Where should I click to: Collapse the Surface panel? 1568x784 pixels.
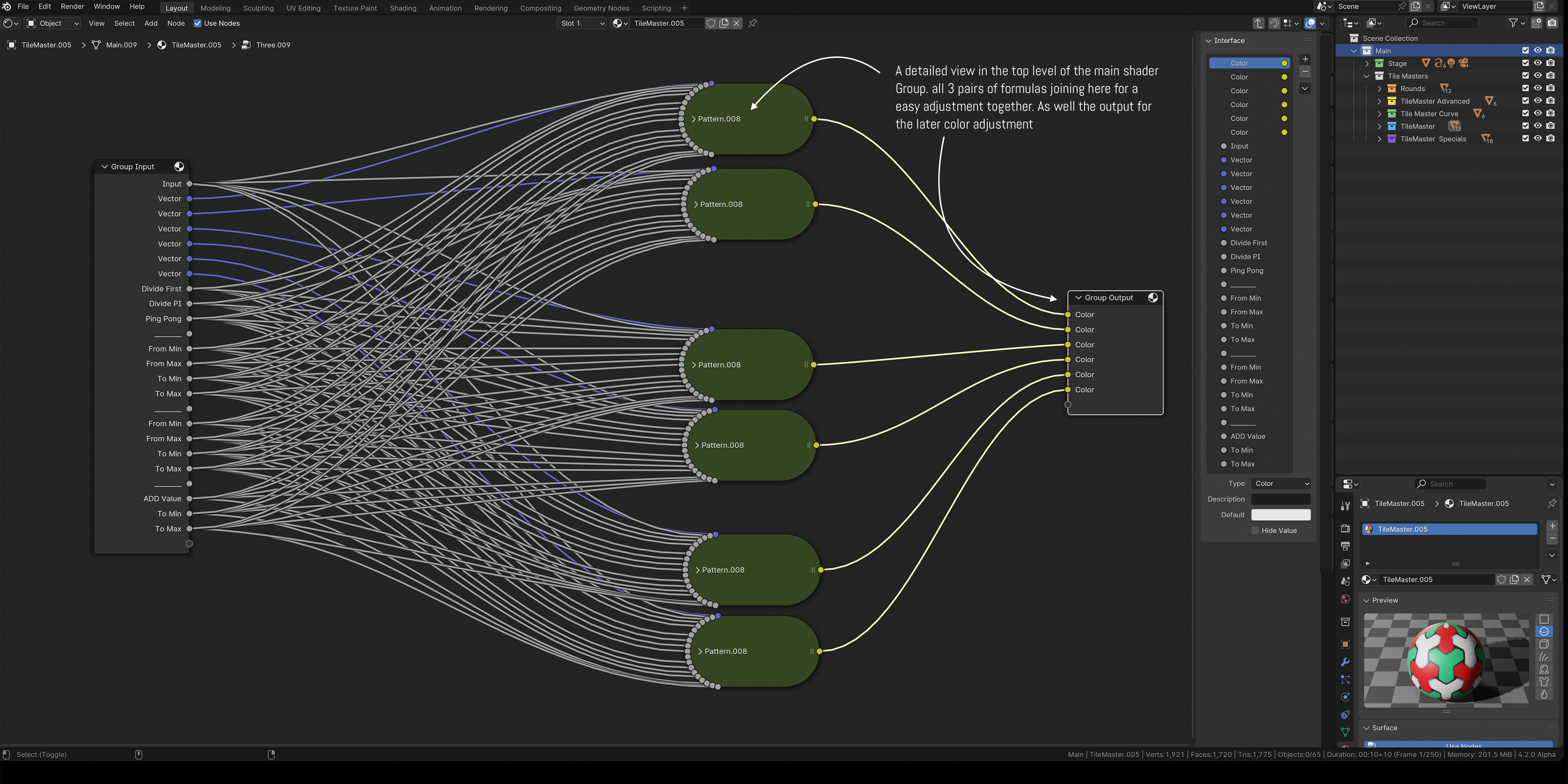point(1367,728)
